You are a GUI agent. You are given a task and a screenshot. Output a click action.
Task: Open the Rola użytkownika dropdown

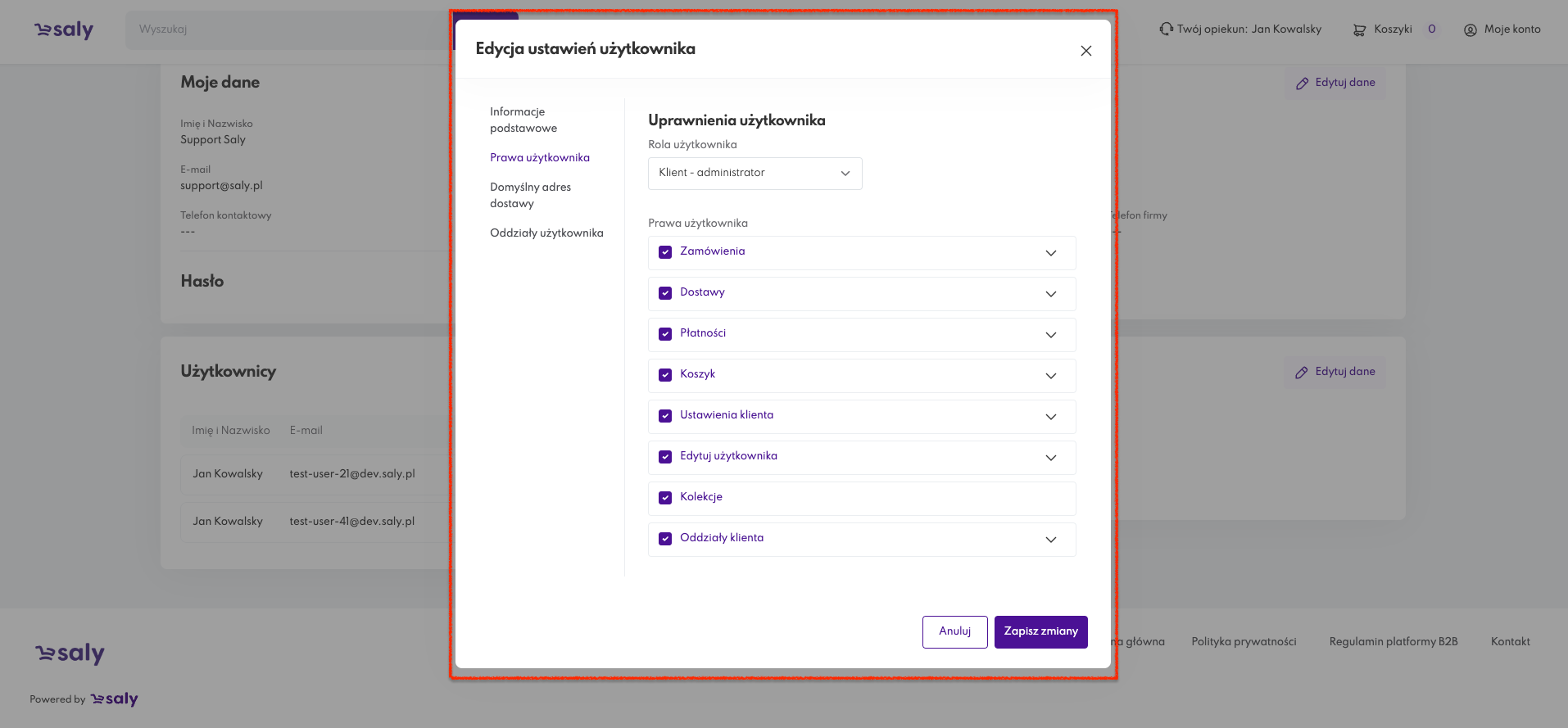click(x=755, y=174)
